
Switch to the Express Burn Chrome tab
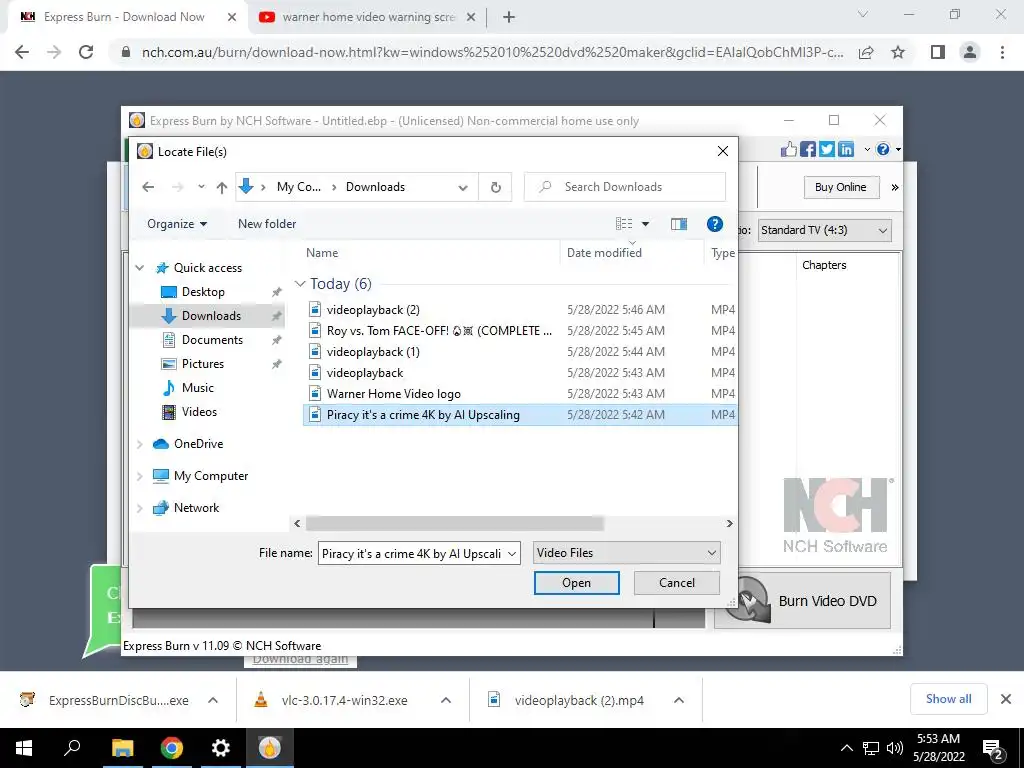pos(124,17)
